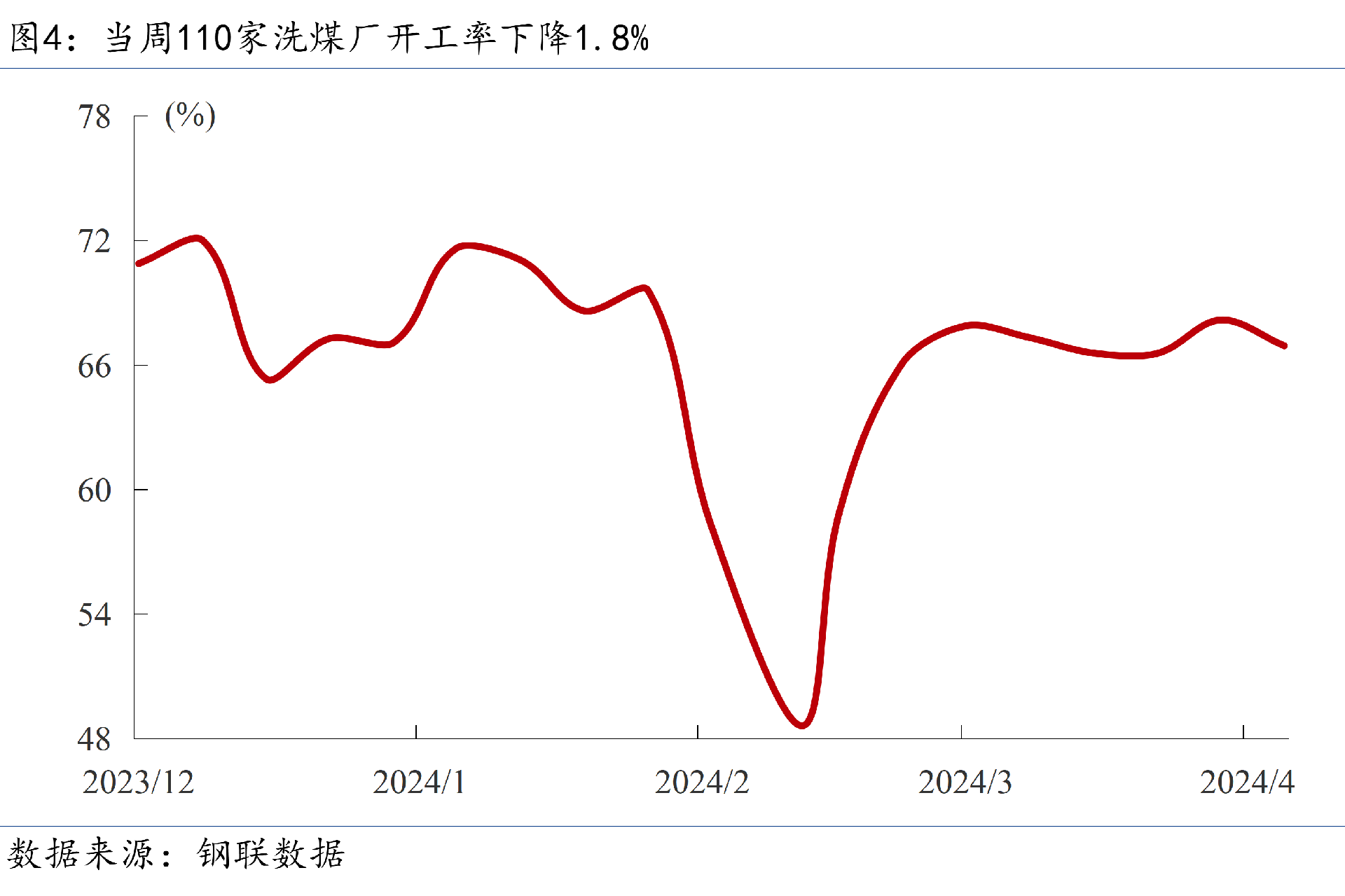Click y-axis value 78
1345x896 pixels.
(95, 117)
